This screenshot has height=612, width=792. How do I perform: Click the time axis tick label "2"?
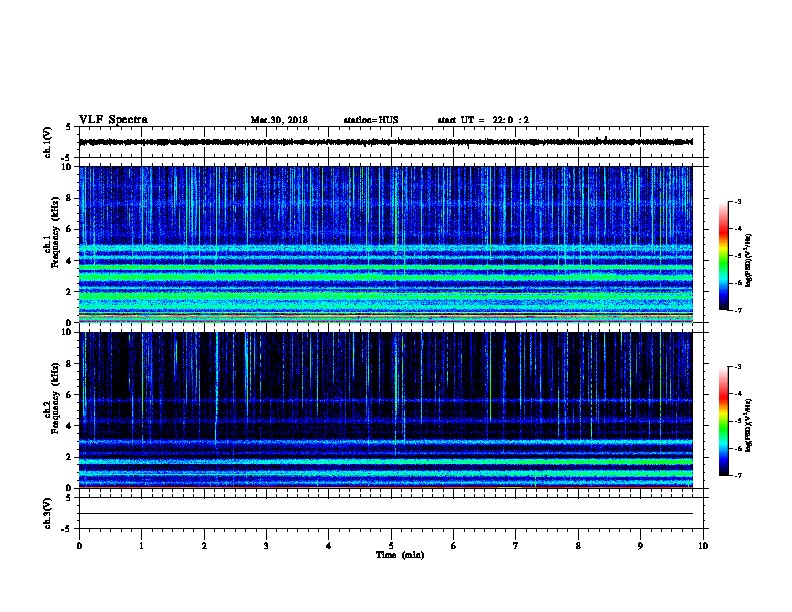(204, 546)
